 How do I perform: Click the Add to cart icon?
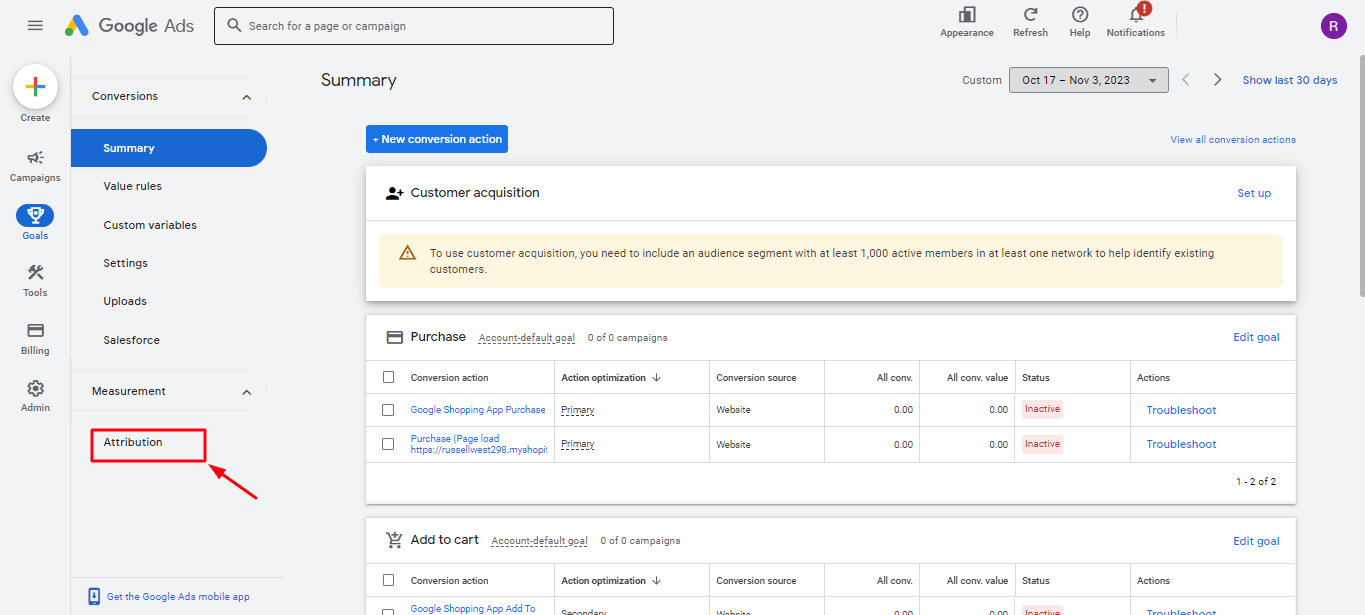394,540
